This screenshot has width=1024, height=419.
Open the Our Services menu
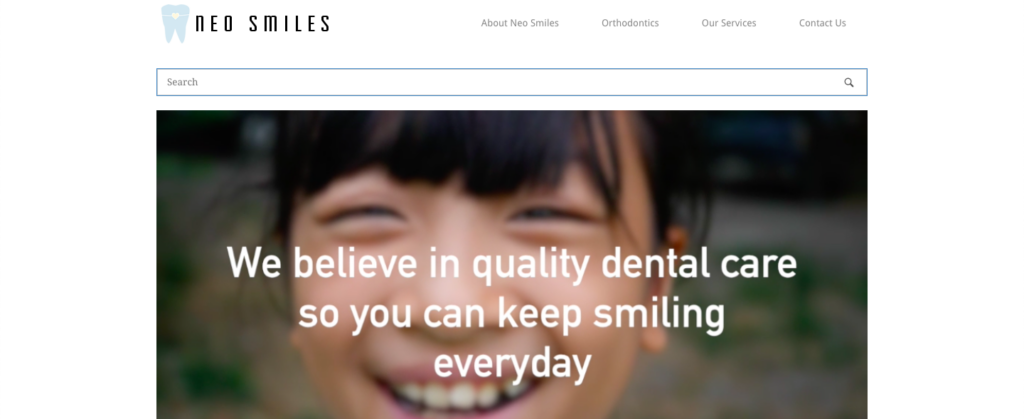[x=729, y=23]
